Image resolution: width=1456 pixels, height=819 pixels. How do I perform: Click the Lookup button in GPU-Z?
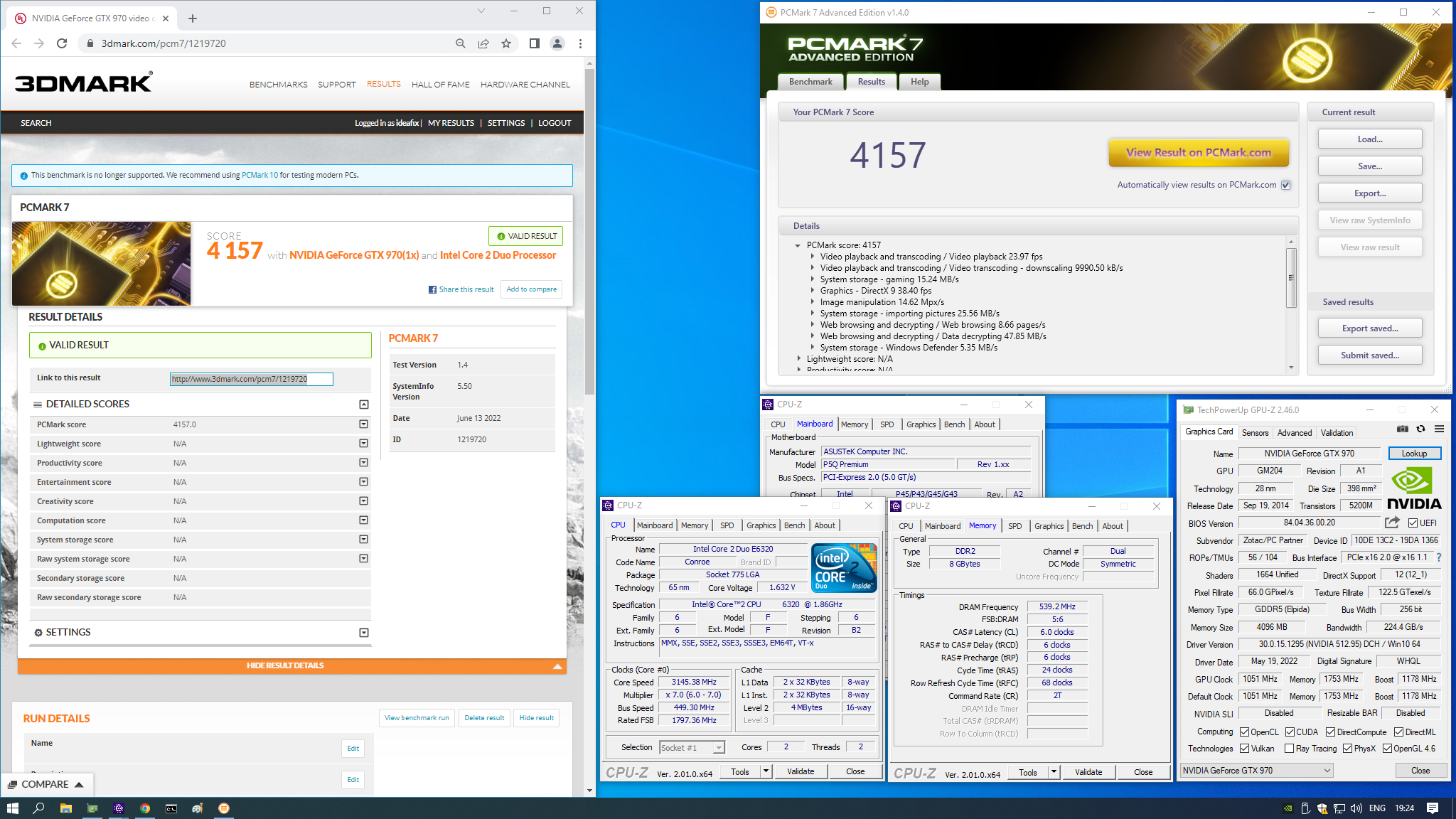[x=1414, y=453]
